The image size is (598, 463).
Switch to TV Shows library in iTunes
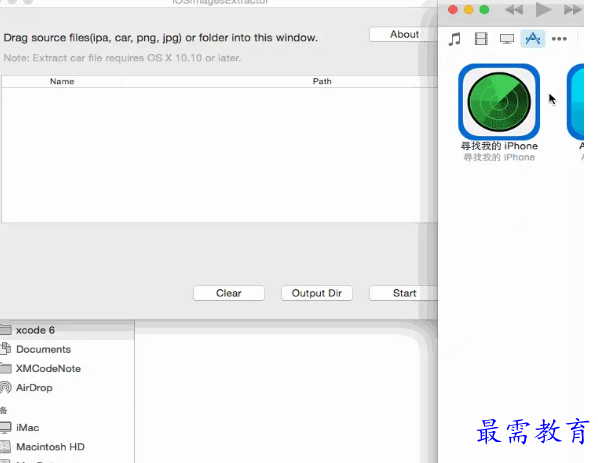pyautogui.click(x=507, y=39)
